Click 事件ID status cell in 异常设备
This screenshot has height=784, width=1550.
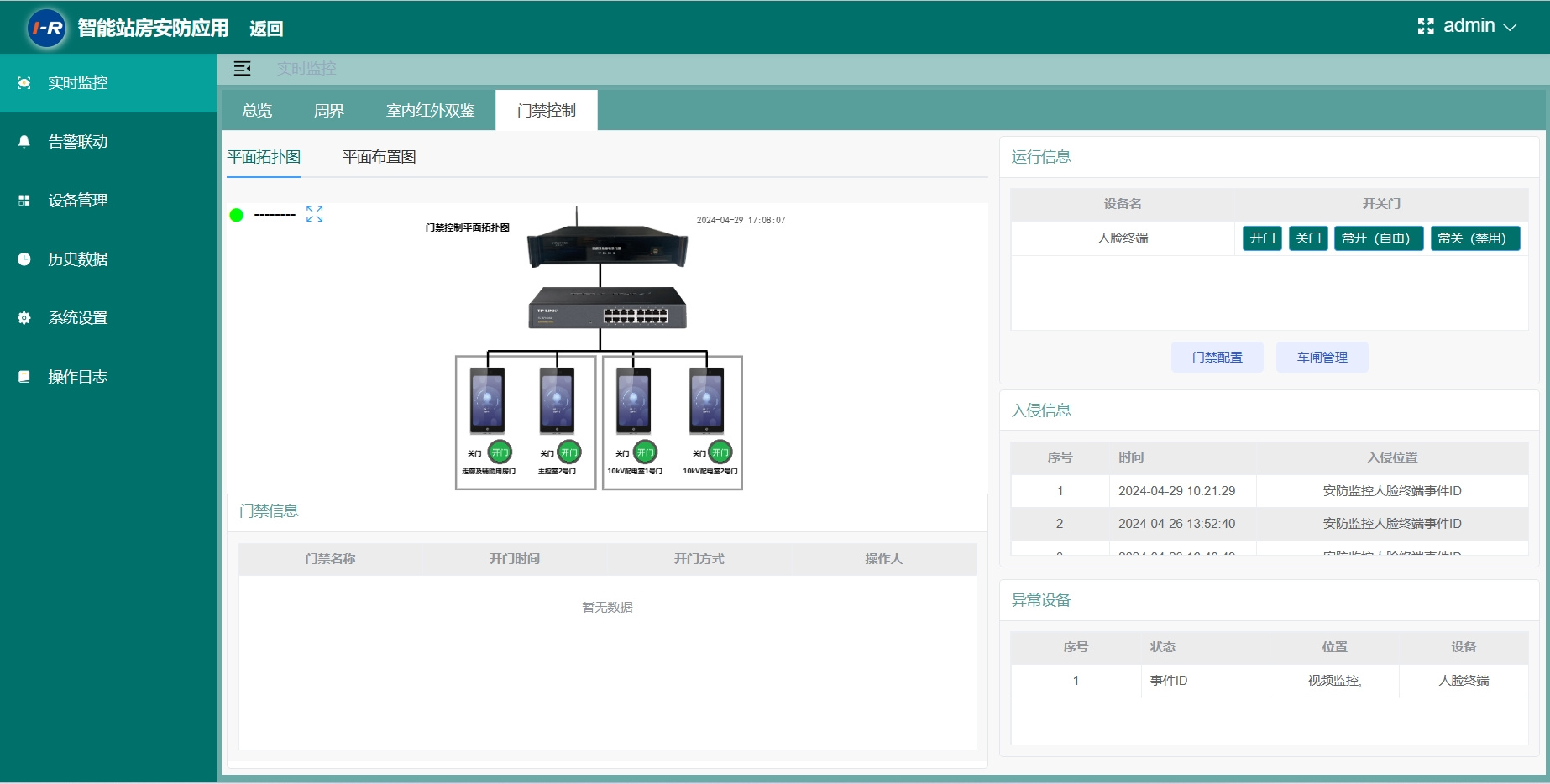[1206, 681]
